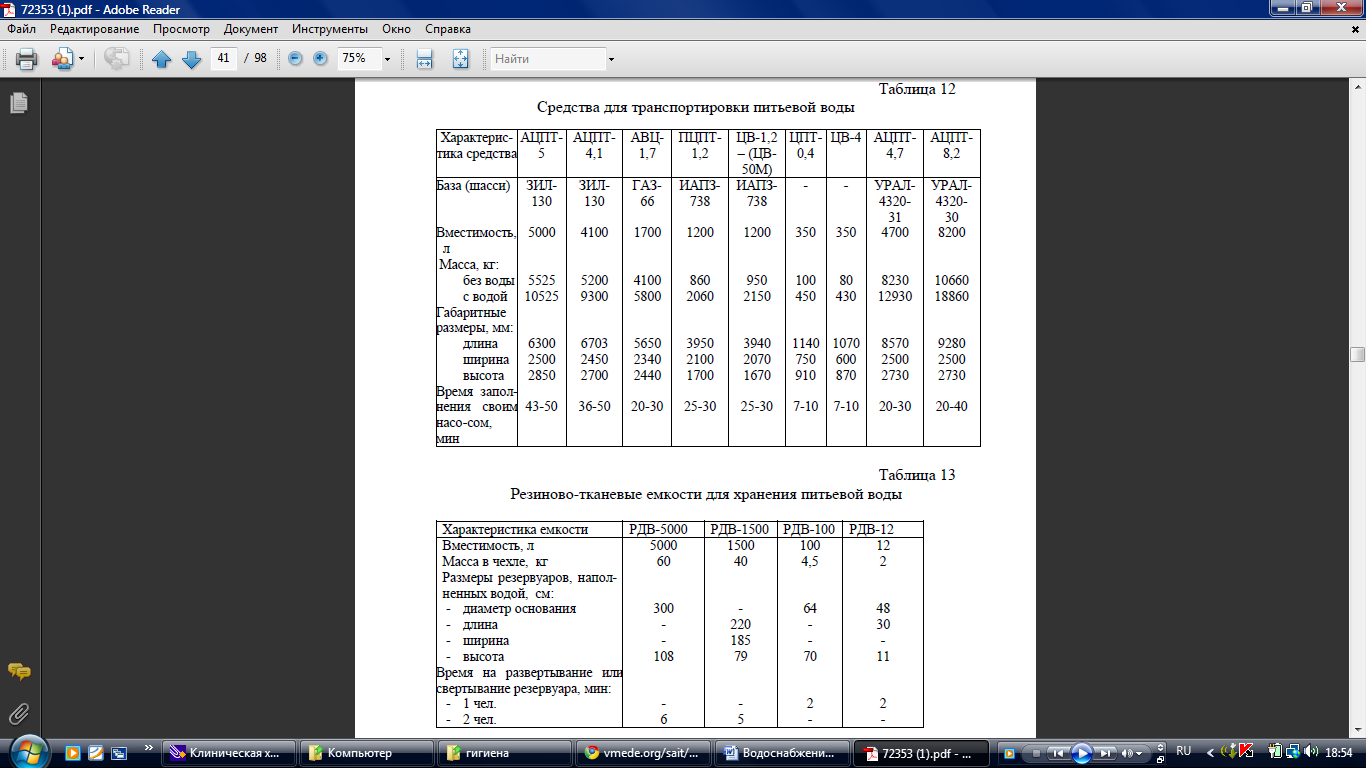1366x768 pixels.
Task: Open the Файл menu
Action: click(21, 29)
